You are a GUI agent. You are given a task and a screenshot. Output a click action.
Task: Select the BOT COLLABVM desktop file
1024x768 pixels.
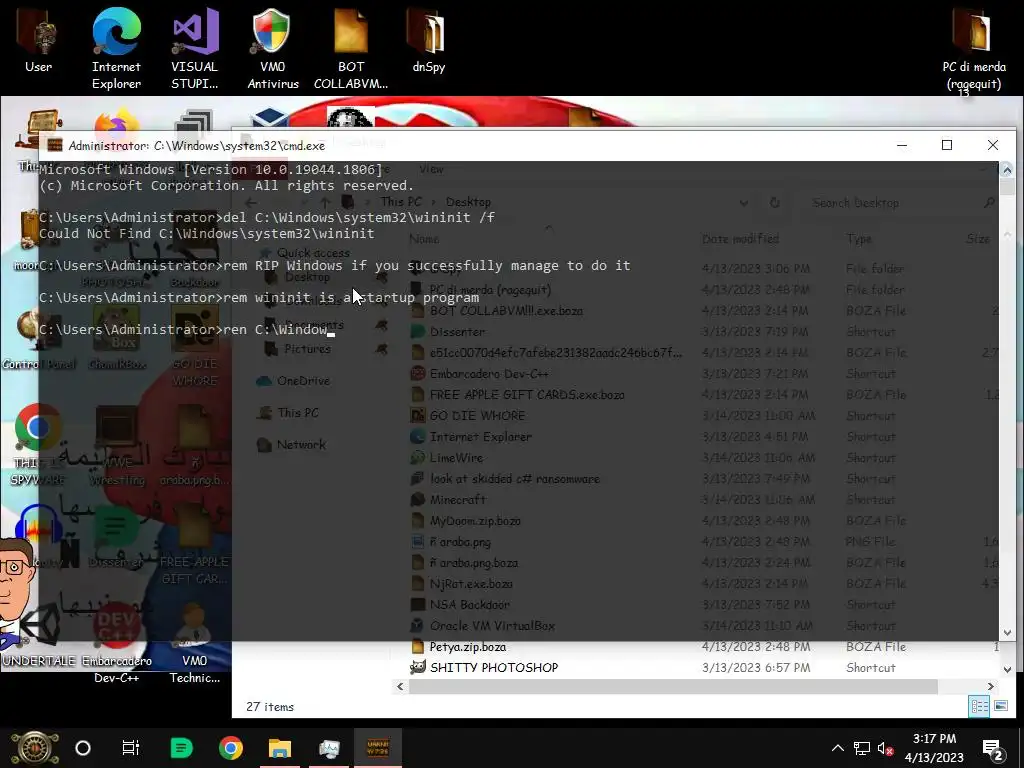(x=351, y=47)
